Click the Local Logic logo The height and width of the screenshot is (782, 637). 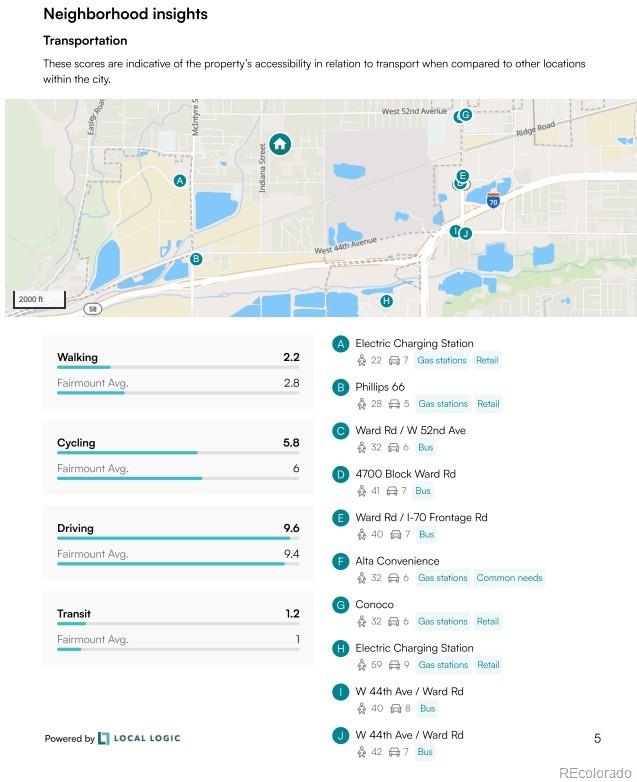[139, 738]
